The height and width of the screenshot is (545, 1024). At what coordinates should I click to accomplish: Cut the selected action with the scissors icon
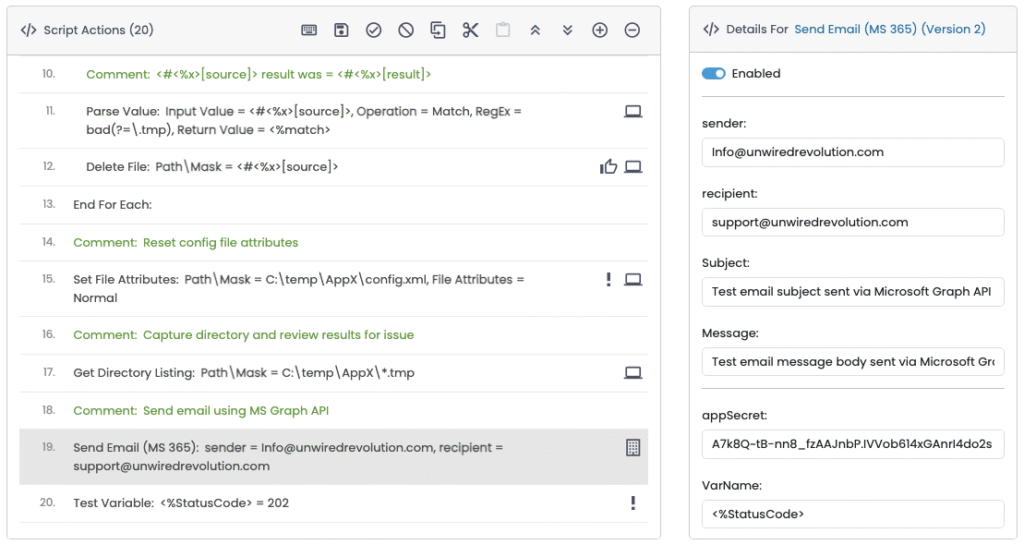pos(470,30)
